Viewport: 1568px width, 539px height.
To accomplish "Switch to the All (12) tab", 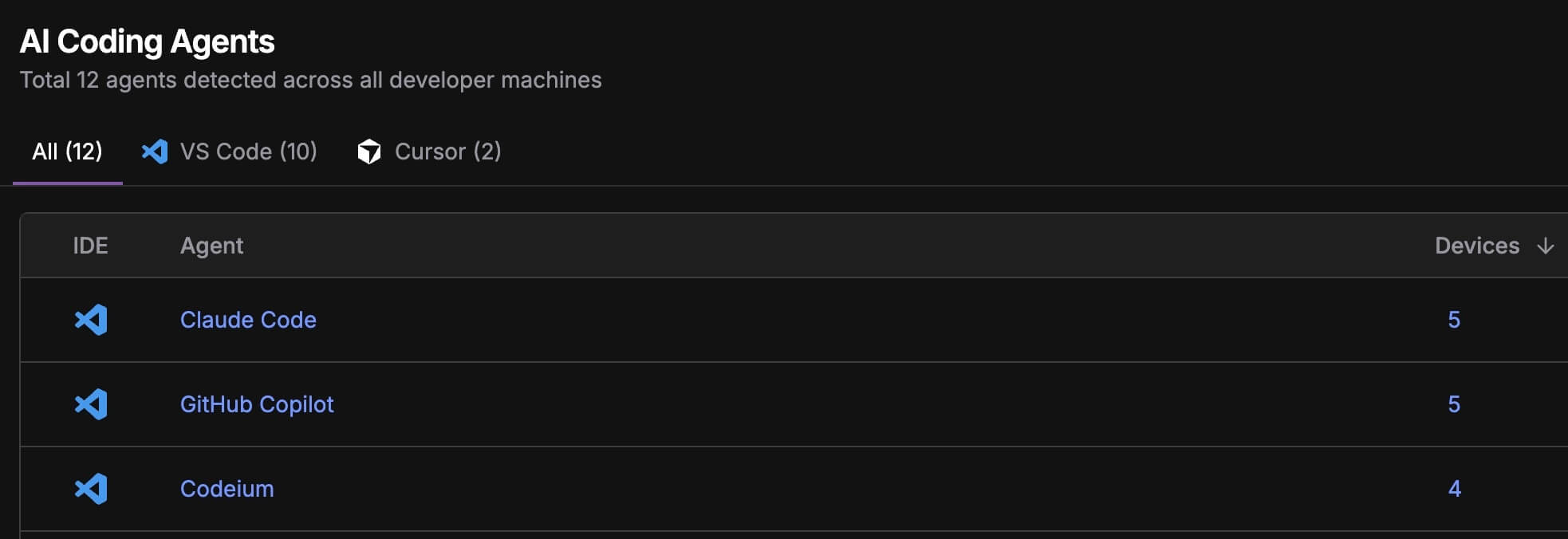I will pyautogui.click(x=67, y=151).
